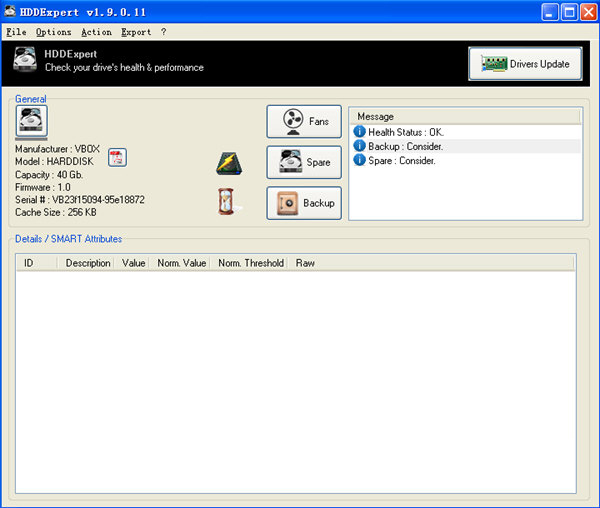The image size is (600, 508).
Task: Click the Drivers Update button
Action: [x=525, y=64]
